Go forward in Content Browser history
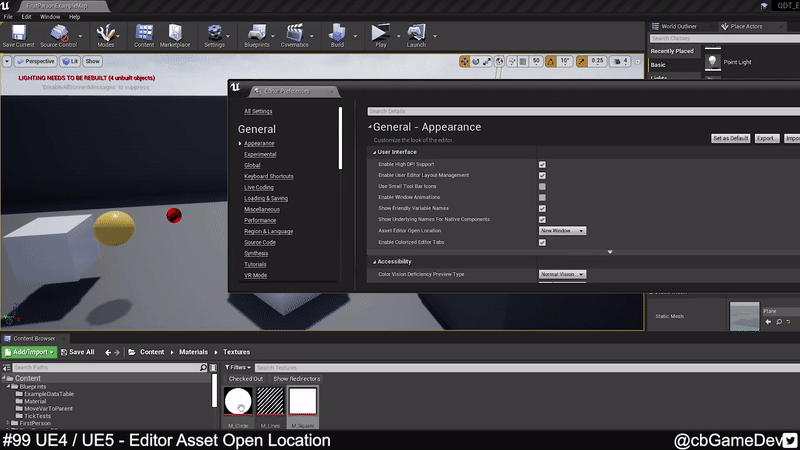Viewport: 800px width, 450px height. click(x=117, y=352)
